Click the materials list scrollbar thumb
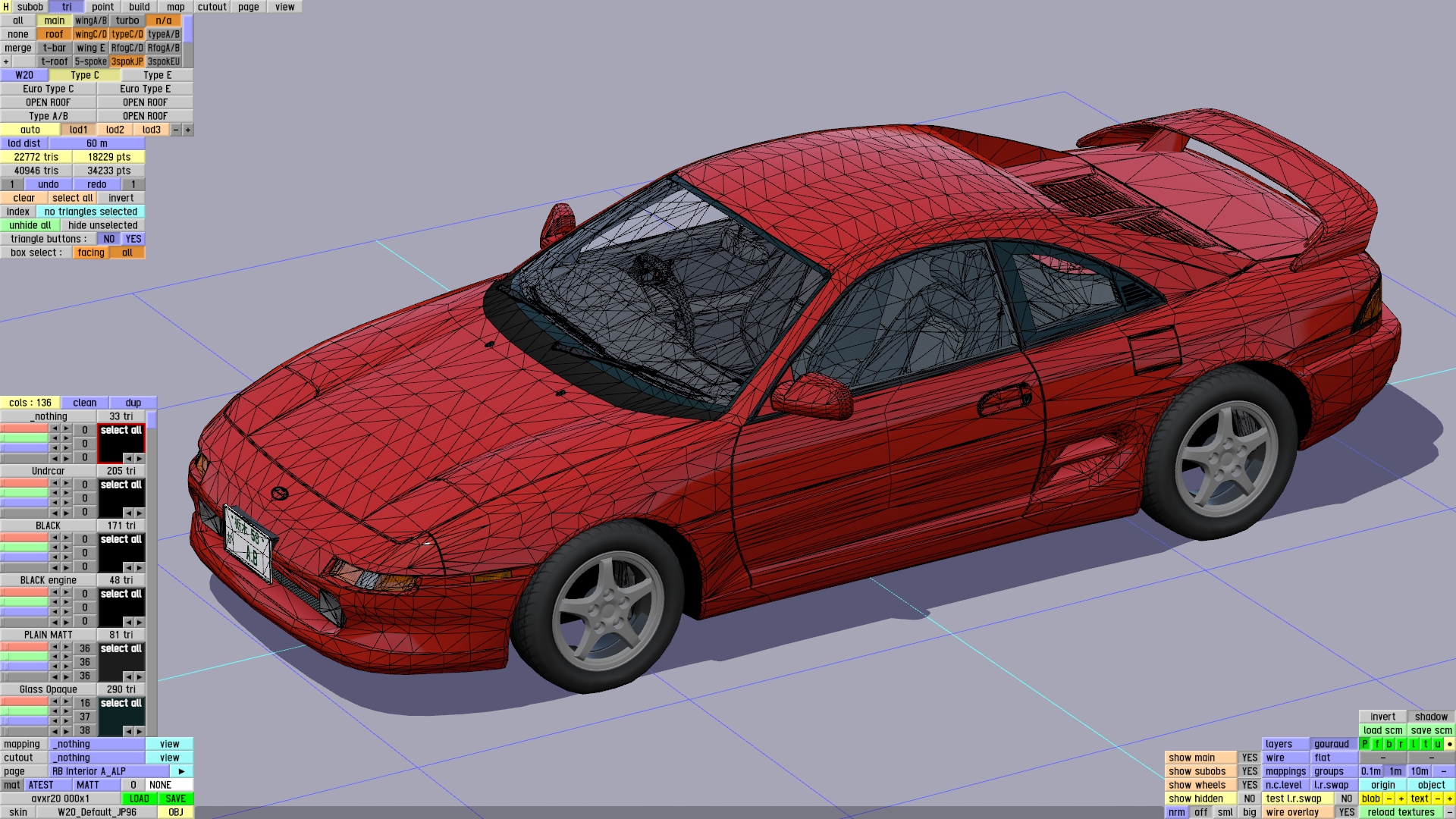Viewport: 1456px width, 819px height. pyautogui.click(x=152, y=419)
